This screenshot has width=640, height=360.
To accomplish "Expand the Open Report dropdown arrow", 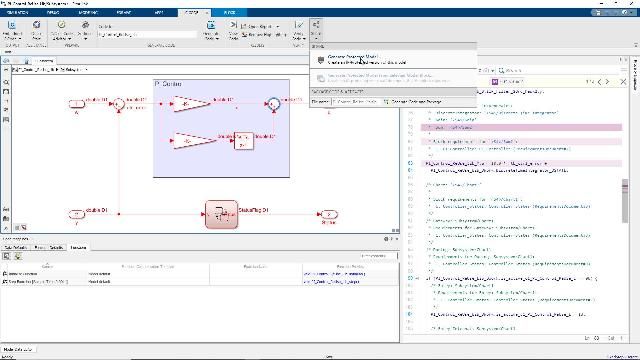I will [x=278, y=27].
